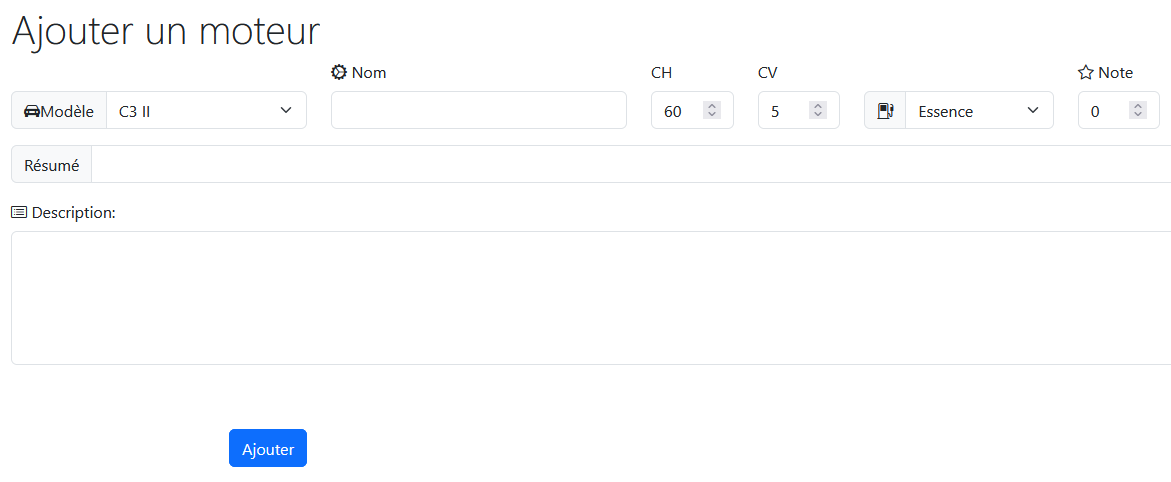Click the fuel pump icon
Viewport: 1171px width, 482px height.
(x=885, y=111)
